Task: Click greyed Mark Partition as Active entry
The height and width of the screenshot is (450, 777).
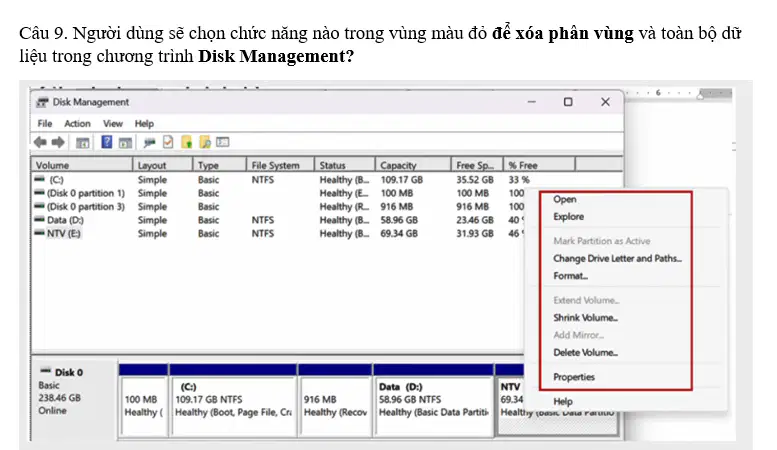Action: pyautogui.click(x=602, y=241)
